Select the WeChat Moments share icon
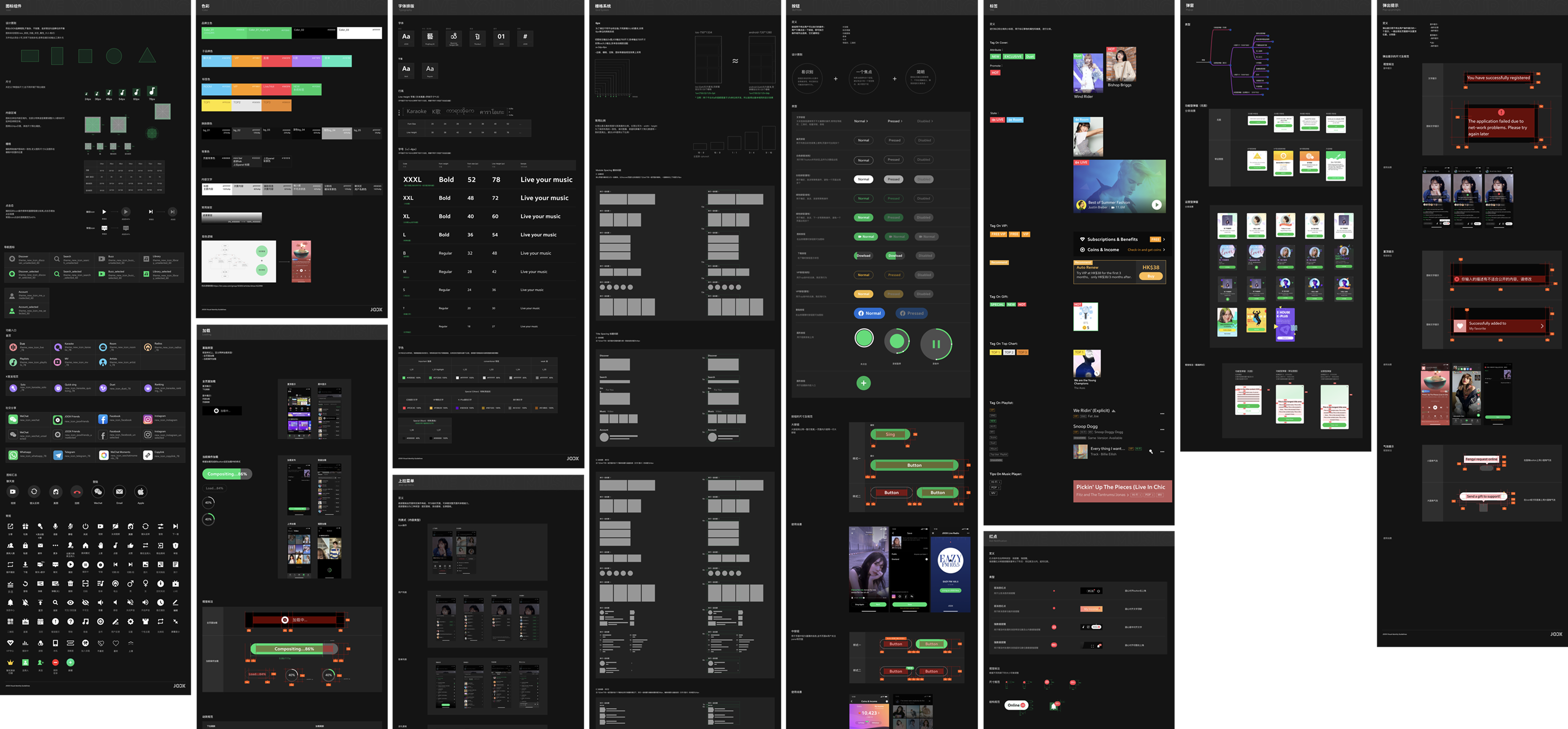 click(x=104, y=455)
